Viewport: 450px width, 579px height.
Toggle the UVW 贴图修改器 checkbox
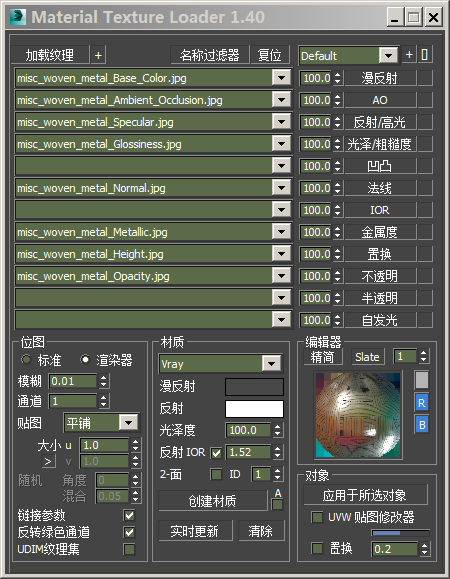(x=317, y=517)
